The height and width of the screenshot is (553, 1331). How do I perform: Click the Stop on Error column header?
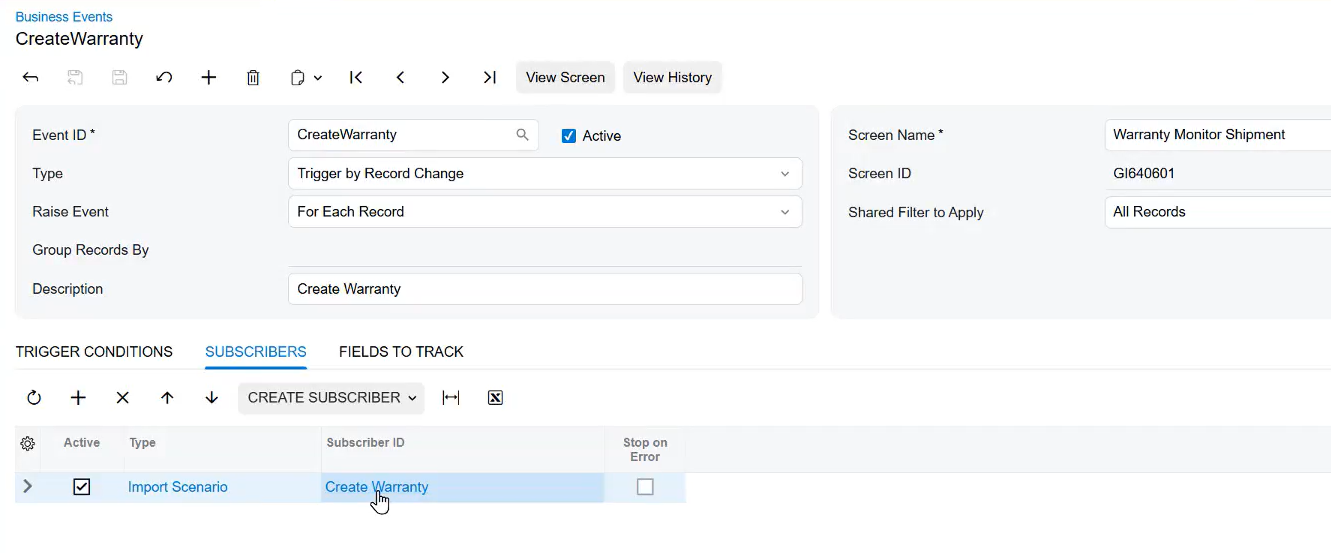coord(645,450)
